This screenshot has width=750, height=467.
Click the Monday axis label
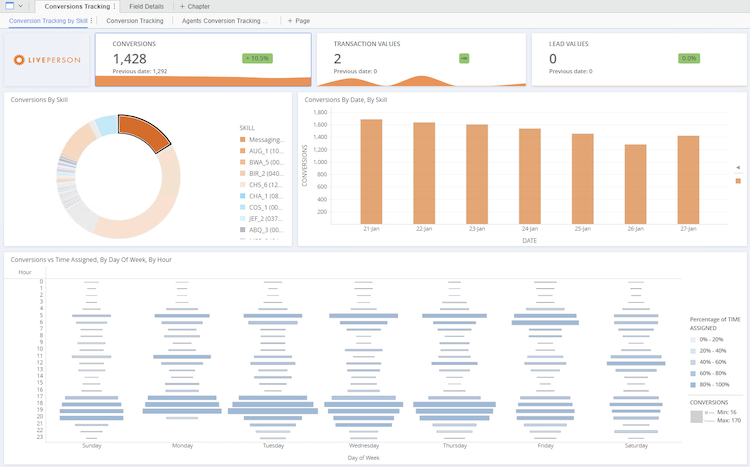[182, 445]
